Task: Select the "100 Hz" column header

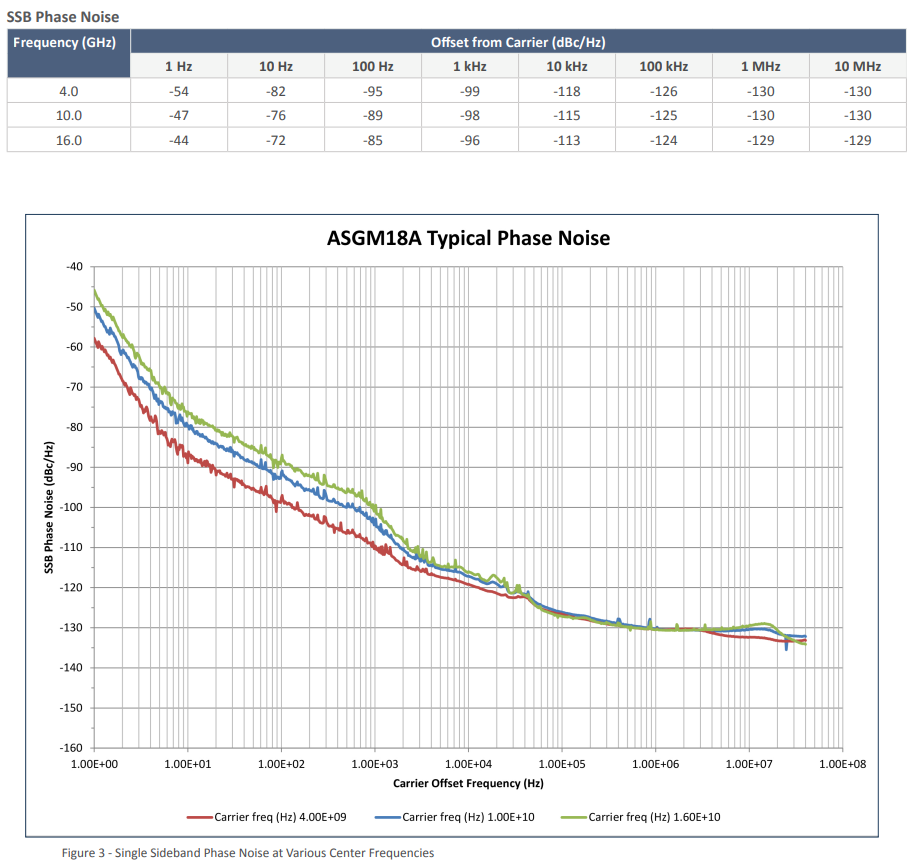Action: click(373, 67)
